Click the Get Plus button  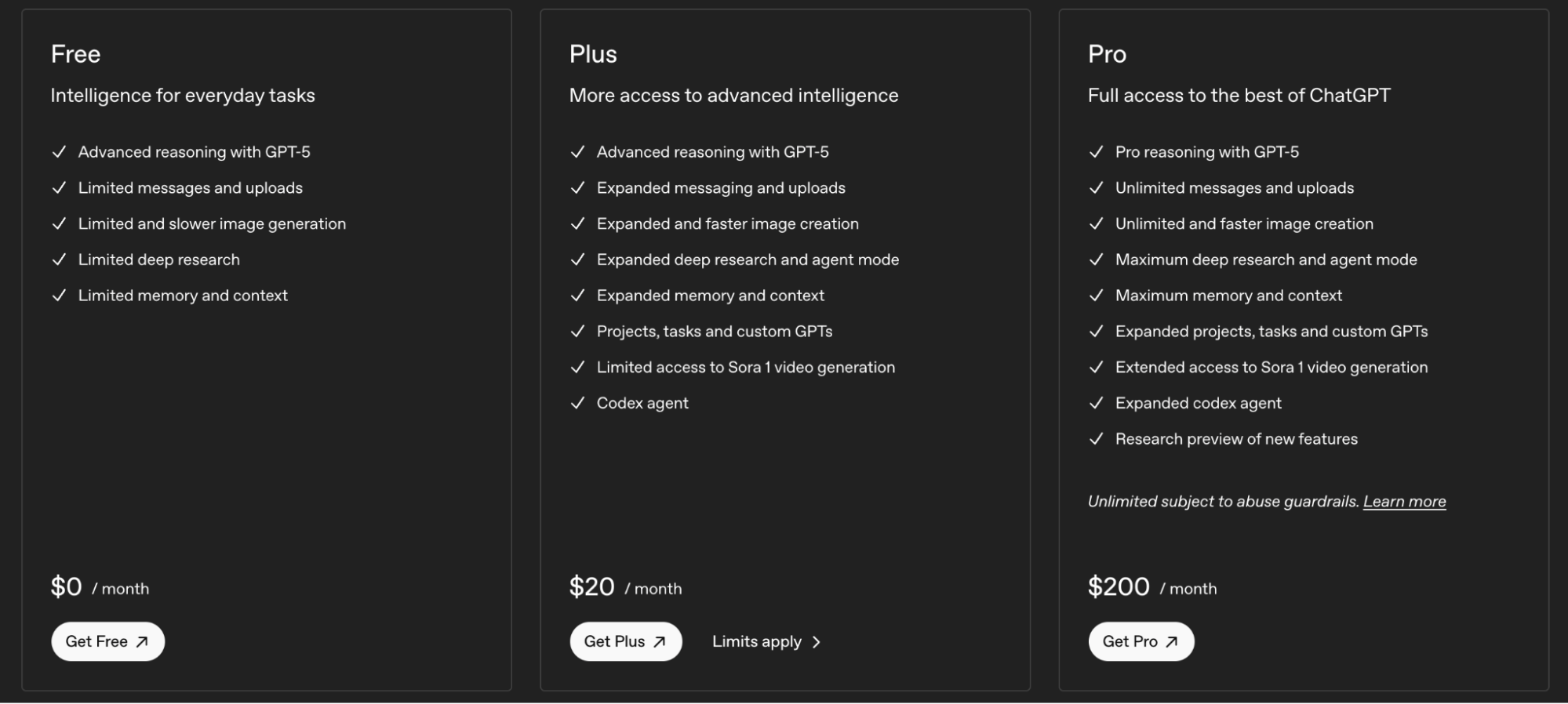(625, 641)
